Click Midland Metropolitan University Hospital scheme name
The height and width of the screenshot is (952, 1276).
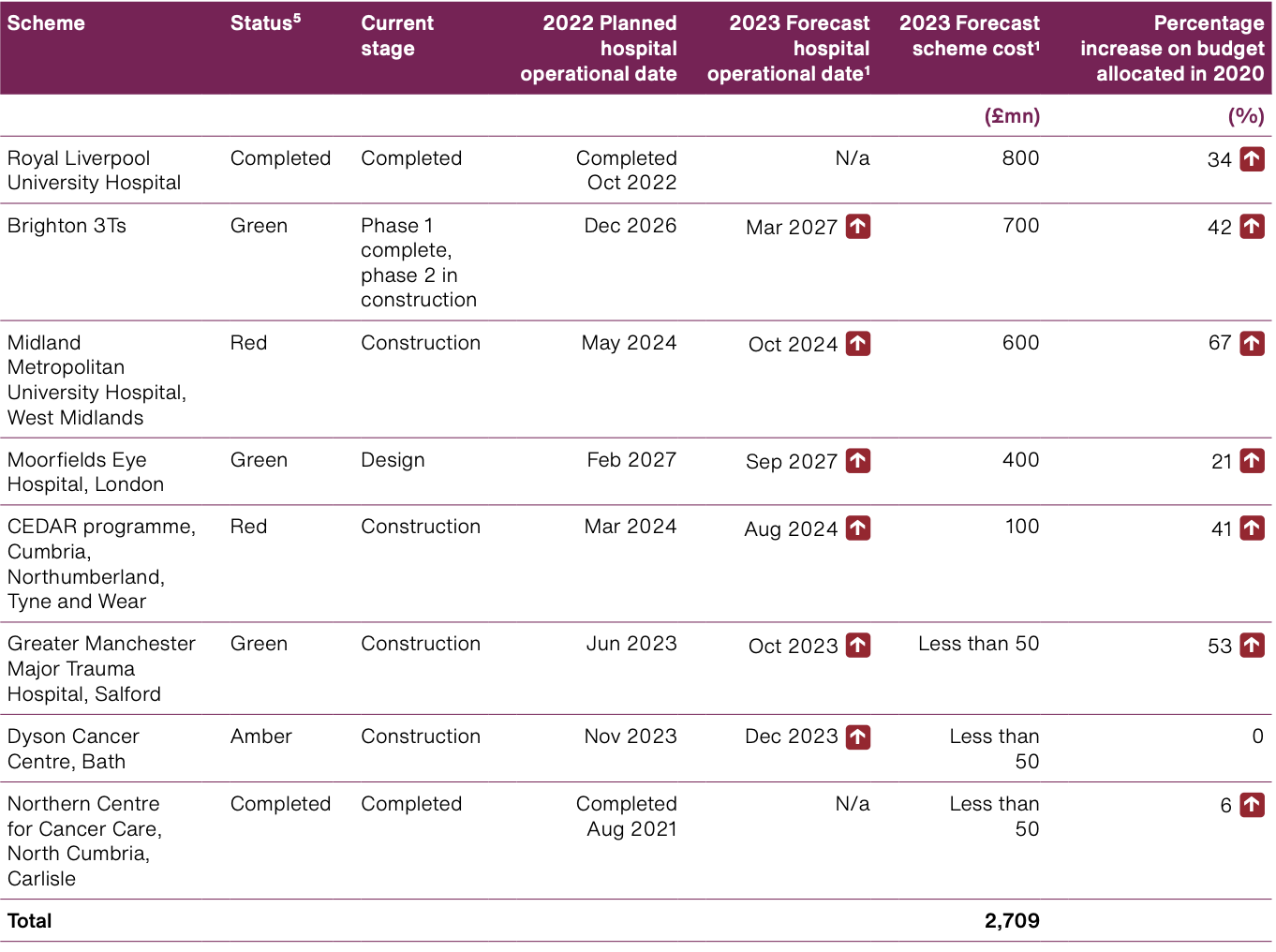click(96, 380)
